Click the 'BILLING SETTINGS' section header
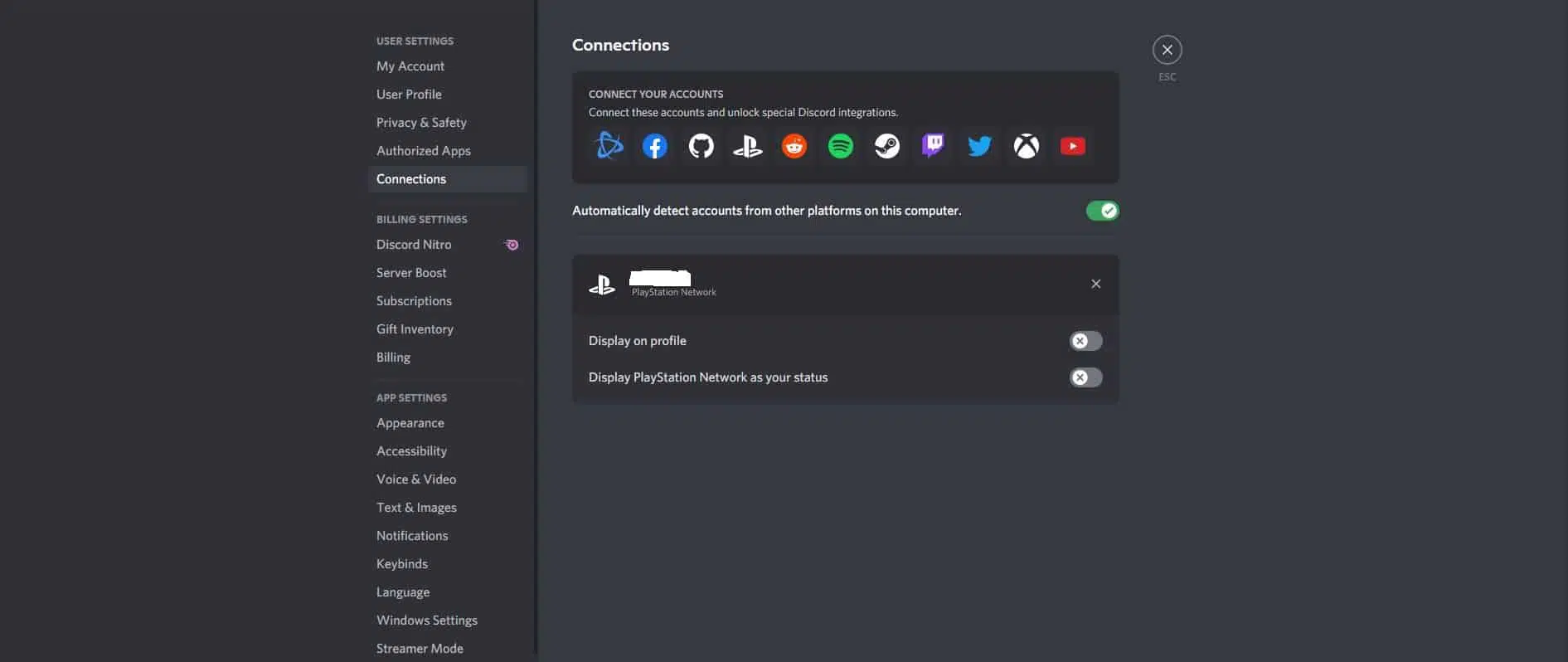The width and height of the screenshot is (1568, 662). [422, 220]
